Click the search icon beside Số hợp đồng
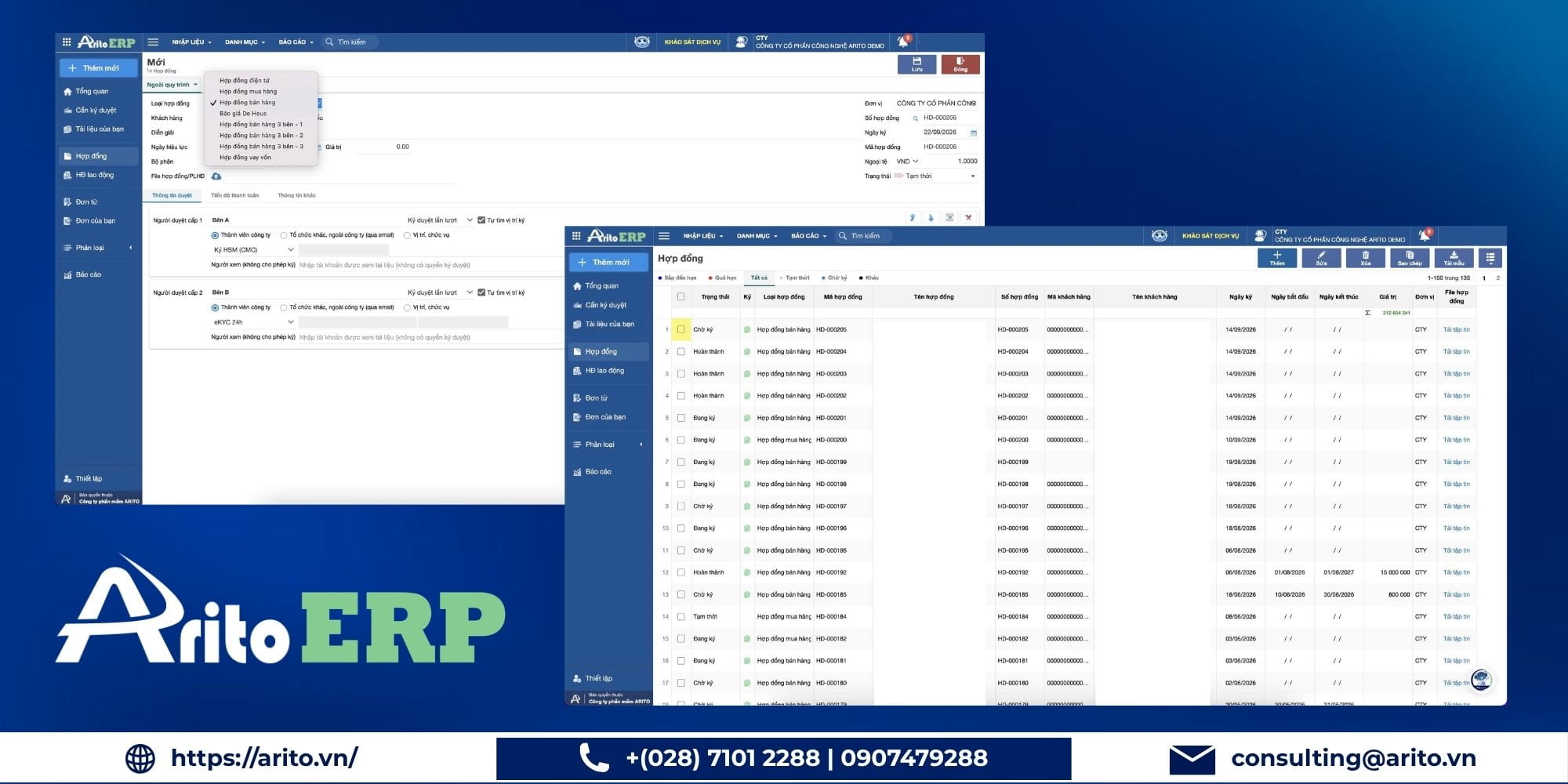The width and height of the screenshot is (1568, 784). 915,118
